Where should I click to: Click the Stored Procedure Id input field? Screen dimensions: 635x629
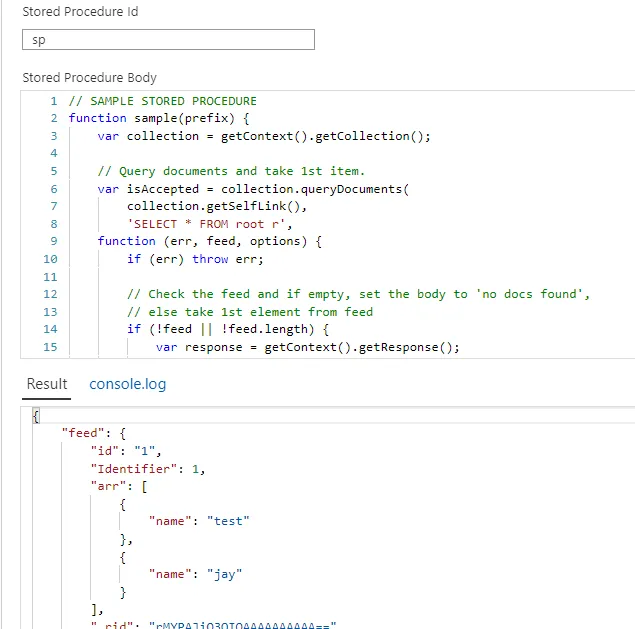(168, 40)
